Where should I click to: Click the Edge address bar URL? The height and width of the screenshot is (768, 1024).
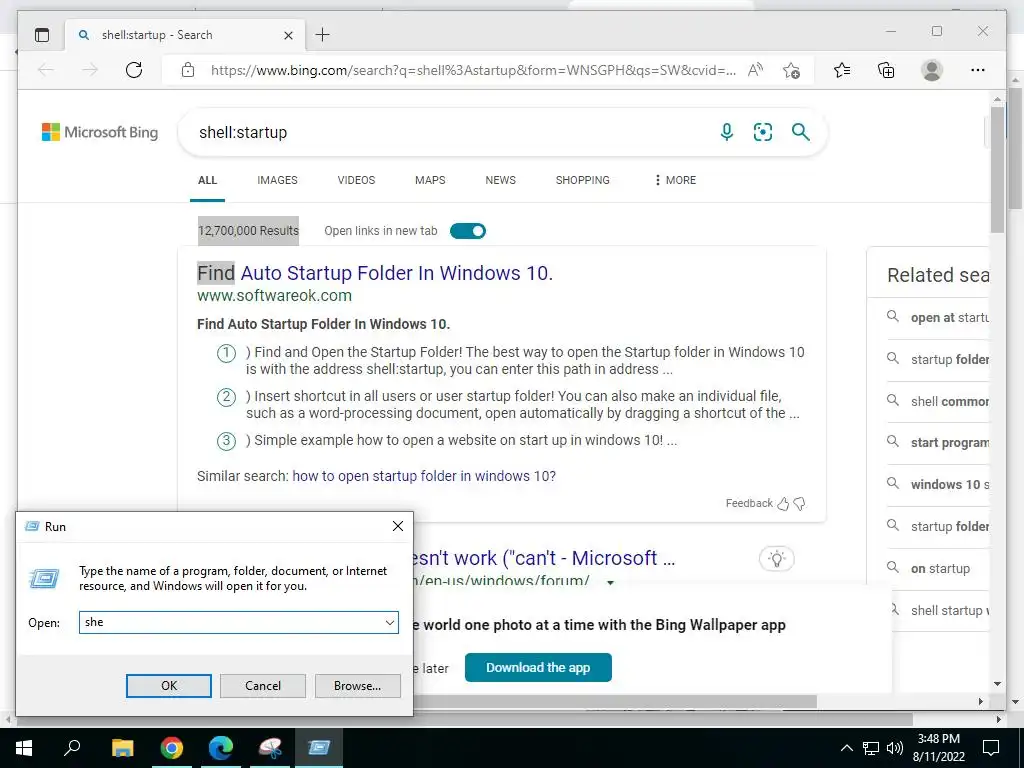473,70
